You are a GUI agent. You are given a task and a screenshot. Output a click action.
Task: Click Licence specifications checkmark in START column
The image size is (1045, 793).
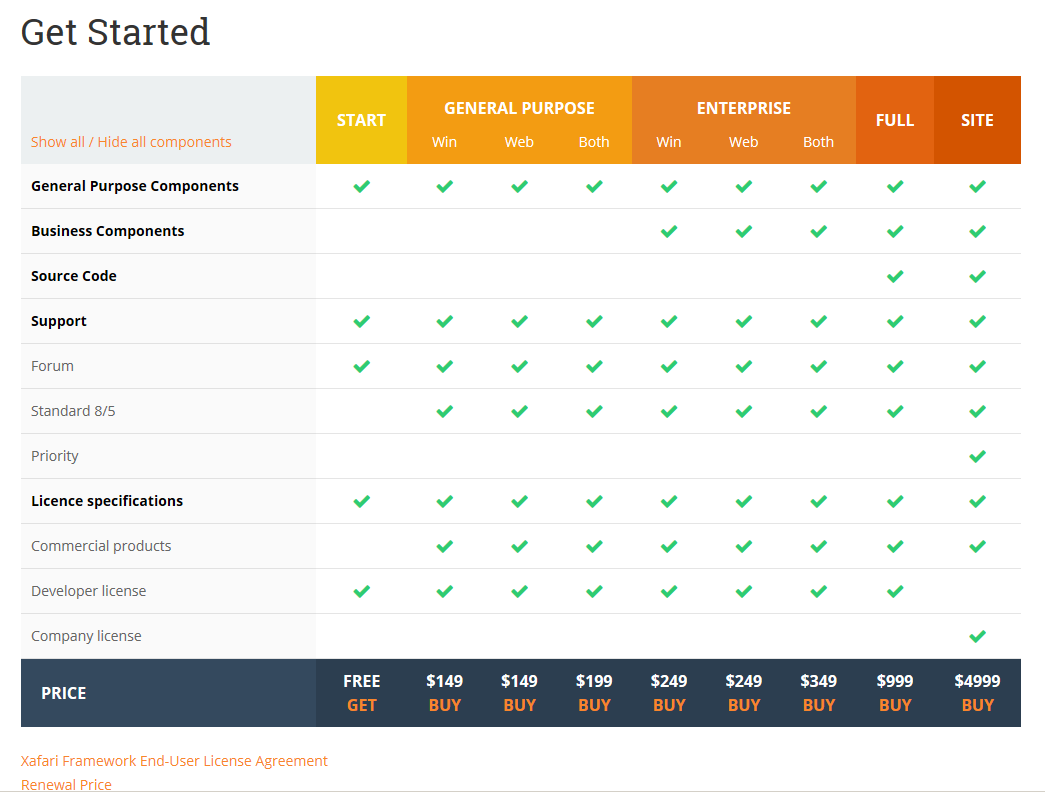pyautogui.click(x=362, y=501)
